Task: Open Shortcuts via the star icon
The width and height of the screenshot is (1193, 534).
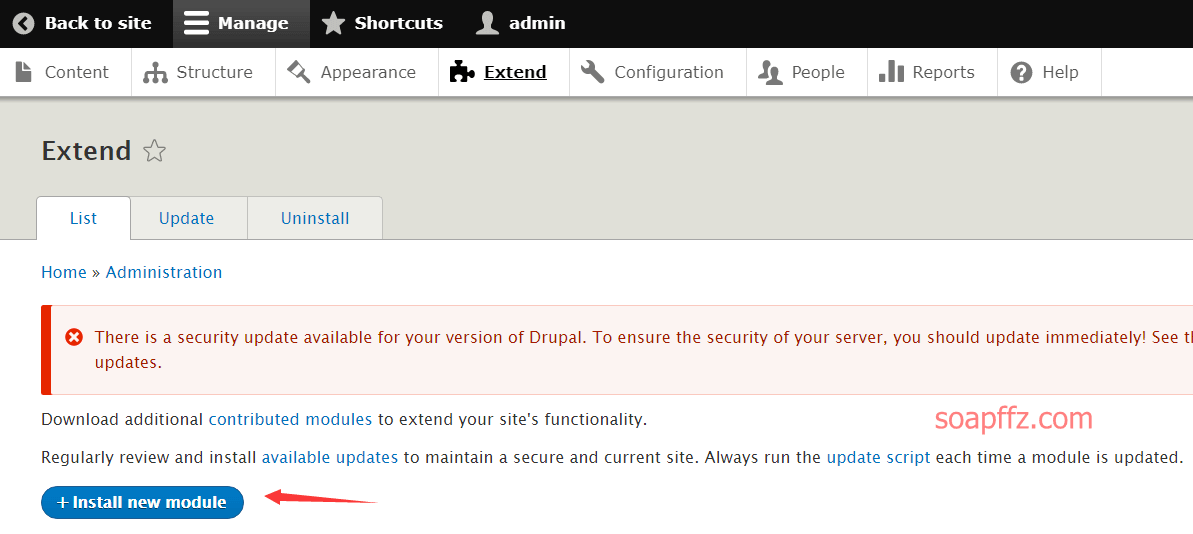Action: (x=332, y=24)
